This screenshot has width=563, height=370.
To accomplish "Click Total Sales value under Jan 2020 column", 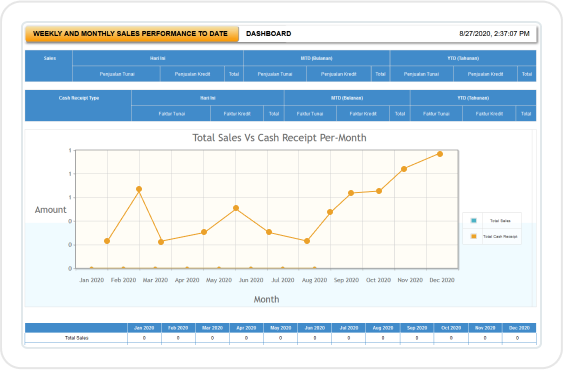I will 144,338.
